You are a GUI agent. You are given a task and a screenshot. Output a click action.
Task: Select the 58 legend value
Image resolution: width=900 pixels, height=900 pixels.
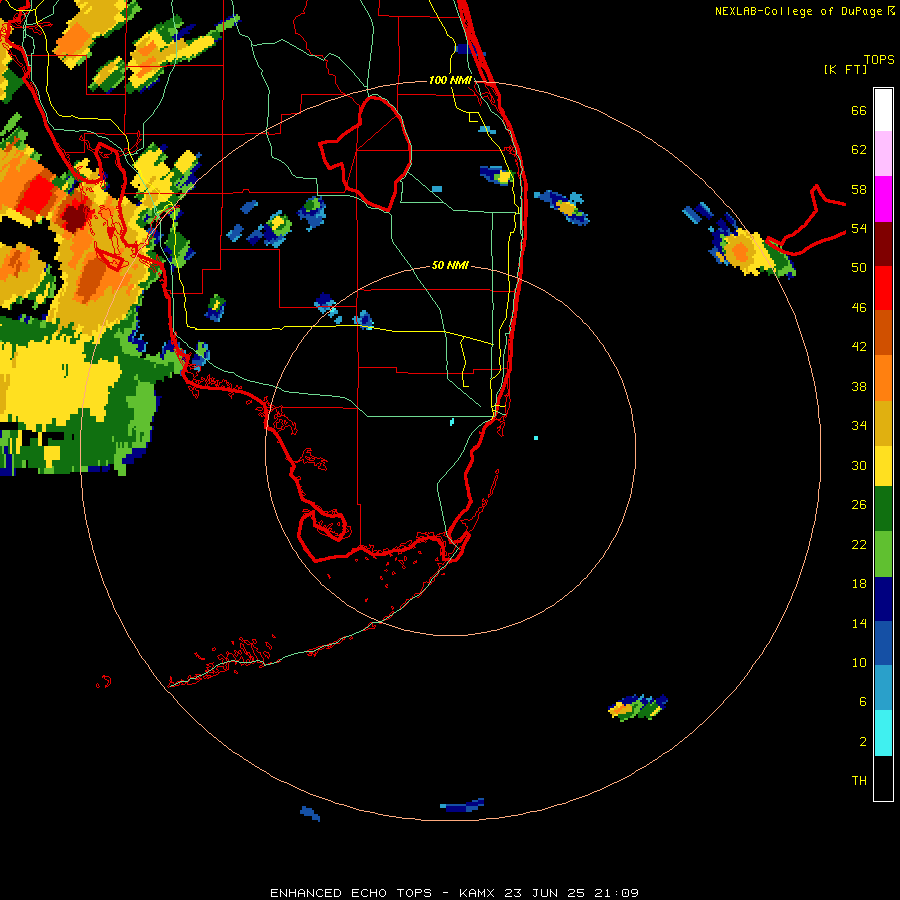[x=859, y=189]
